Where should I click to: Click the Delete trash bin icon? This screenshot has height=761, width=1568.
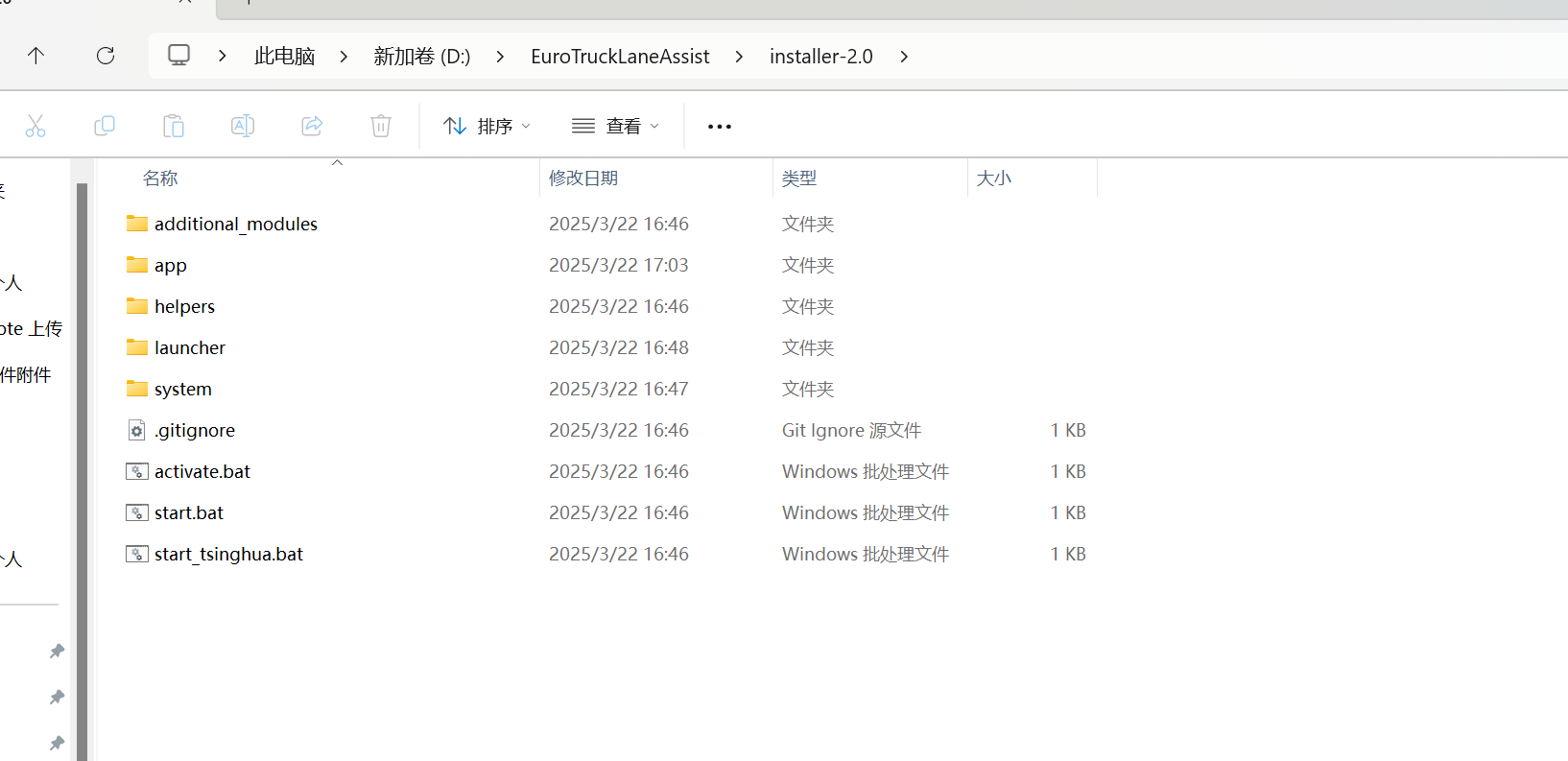pos(381,126)
